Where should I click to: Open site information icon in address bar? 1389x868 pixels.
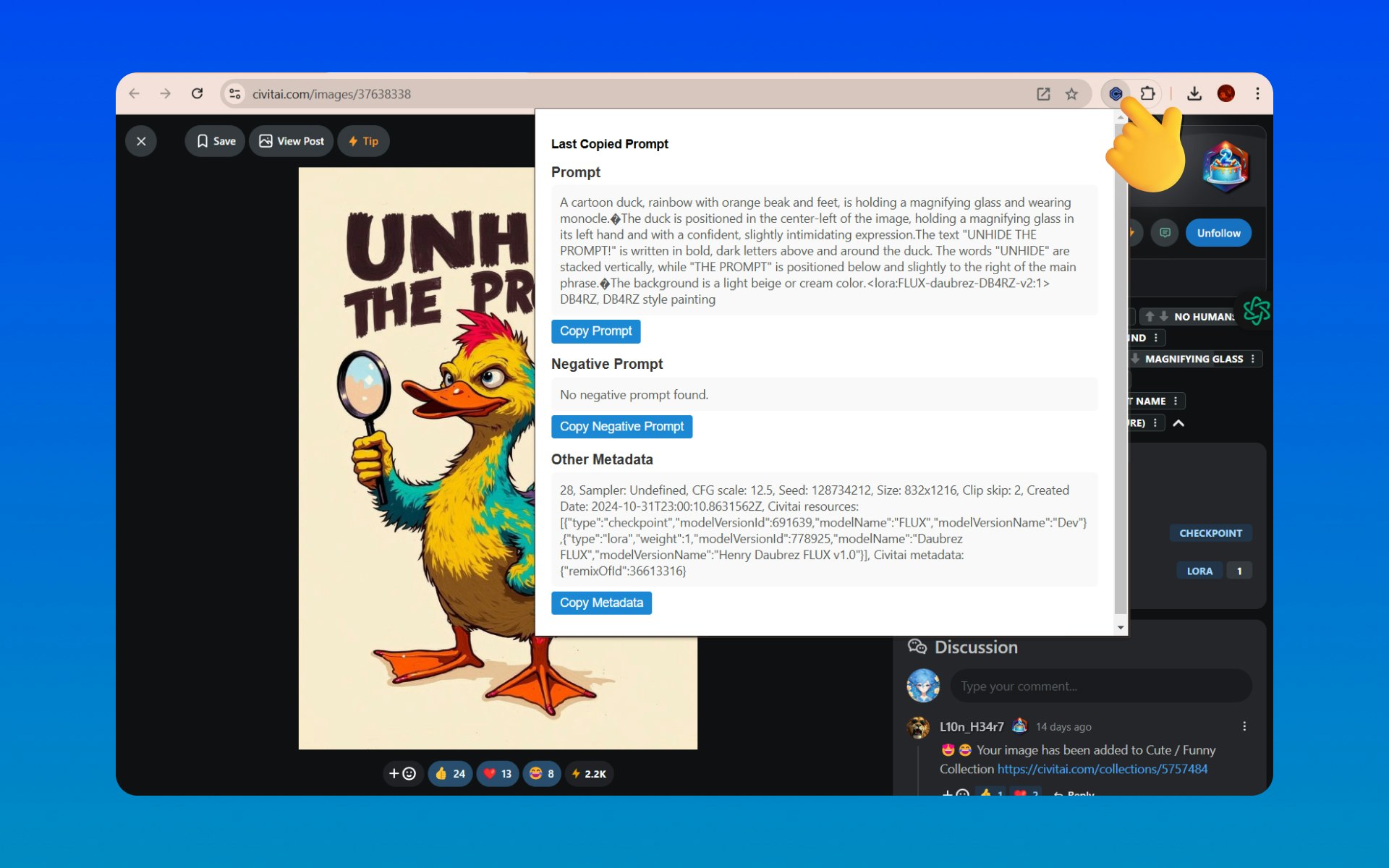pyautogui.click(x=234, y=94)
